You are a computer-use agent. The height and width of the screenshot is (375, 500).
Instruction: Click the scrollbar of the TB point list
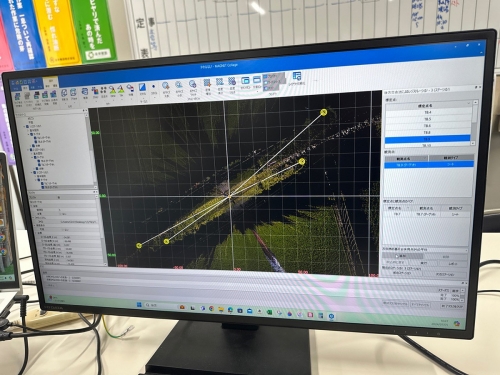pyautogui.click(x=474, y=123)
